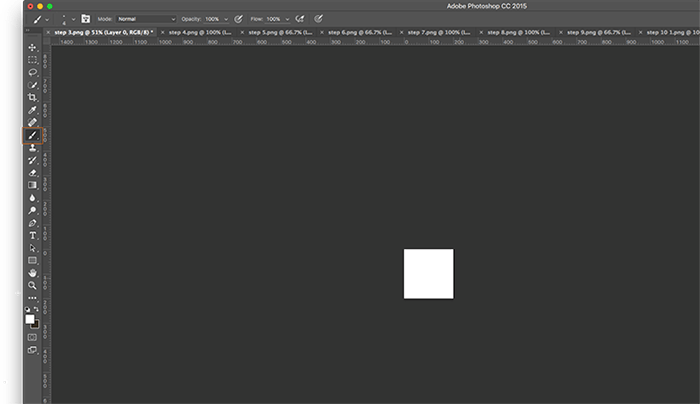The image size is (700, 404).
Task: Close the step 5.png tab
Action: (242, 33)
